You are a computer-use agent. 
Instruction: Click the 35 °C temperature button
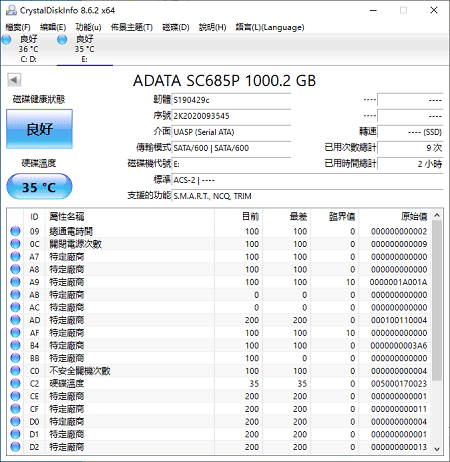tap(39, 187)
